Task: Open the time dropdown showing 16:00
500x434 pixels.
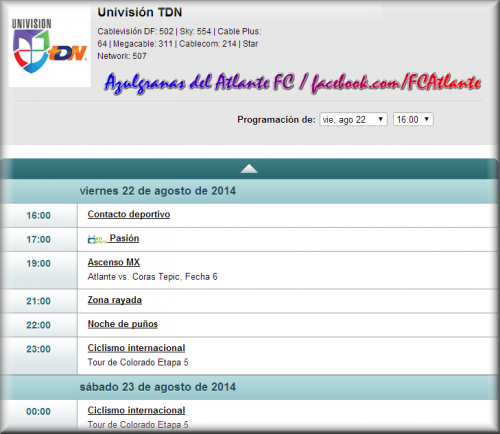Action: [x=413, y=119]
